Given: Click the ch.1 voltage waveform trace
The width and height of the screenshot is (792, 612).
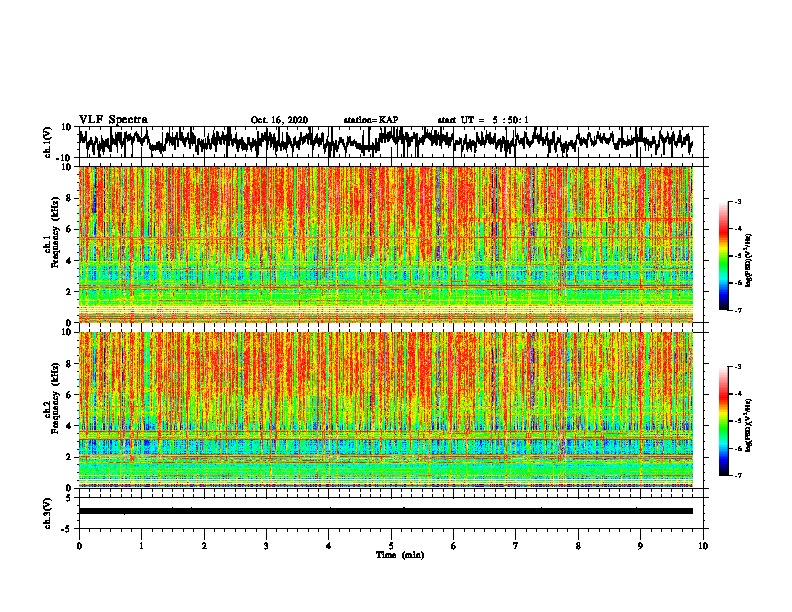Looking at the screenshot, I should [x=385, y=141].
